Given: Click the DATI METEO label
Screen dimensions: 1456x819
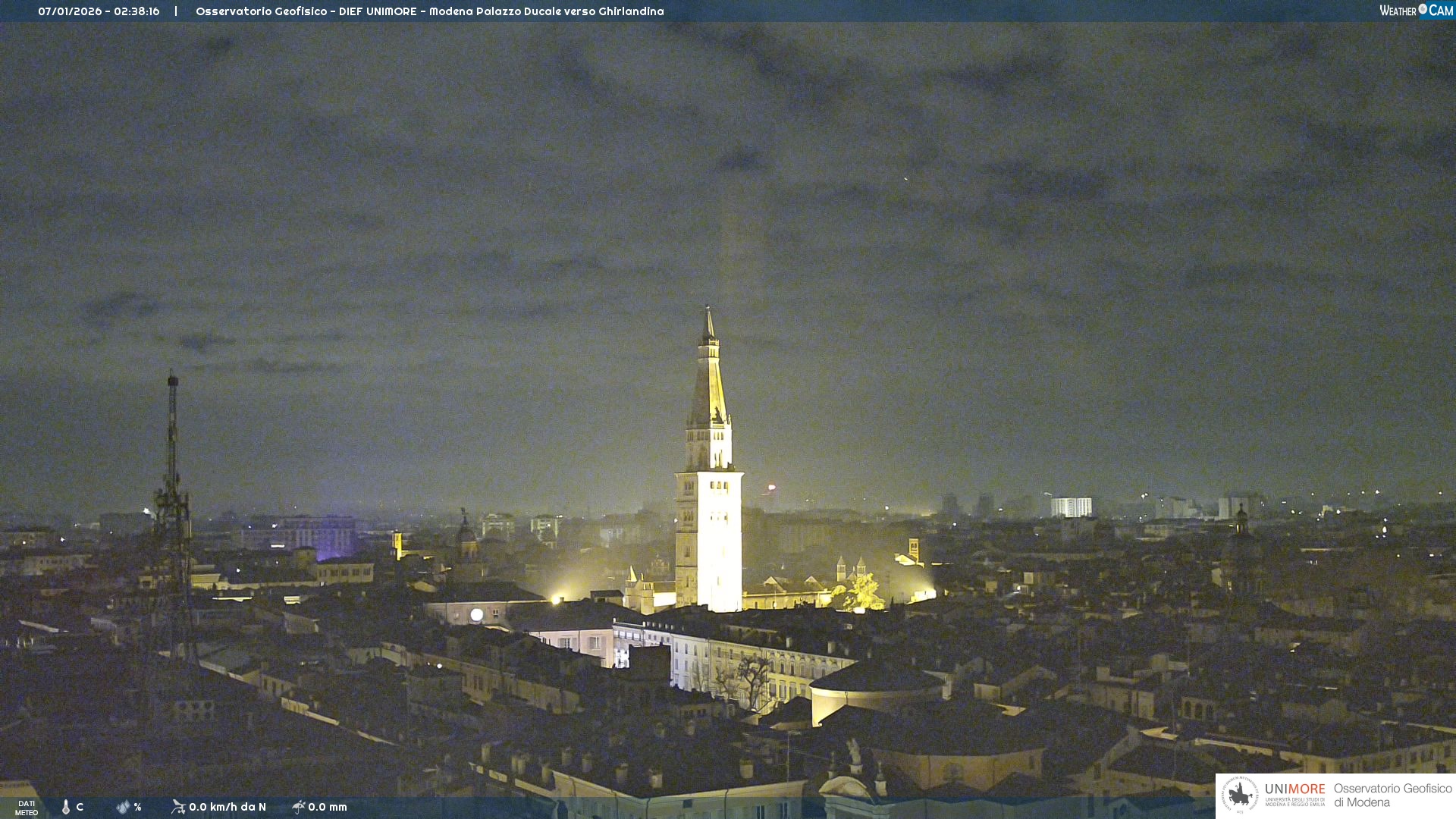Looking at the screenshot, I should tap(27, 808).
